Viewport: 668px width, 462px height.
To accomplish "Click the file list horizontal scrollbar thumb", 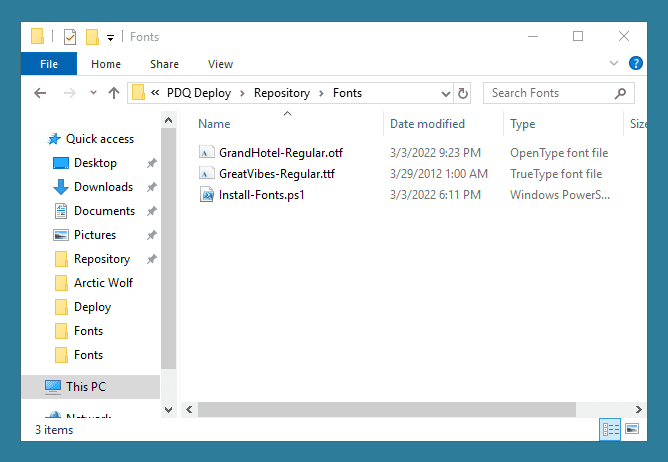I will coord(387,410).
